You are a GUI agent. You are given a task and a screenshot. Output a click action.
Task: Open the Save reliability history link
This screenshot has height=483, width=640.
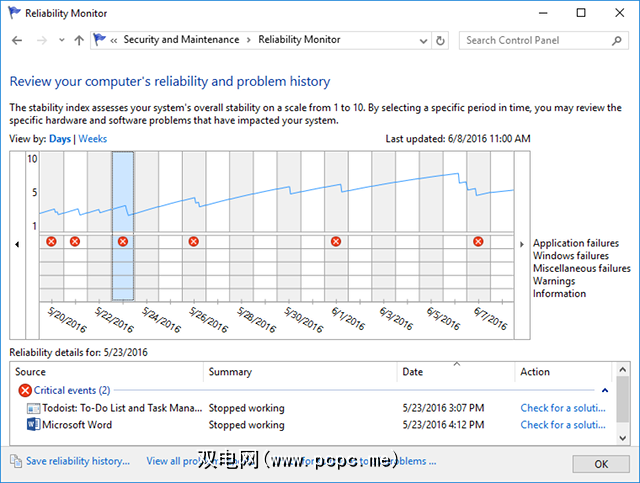click(78, 461)
